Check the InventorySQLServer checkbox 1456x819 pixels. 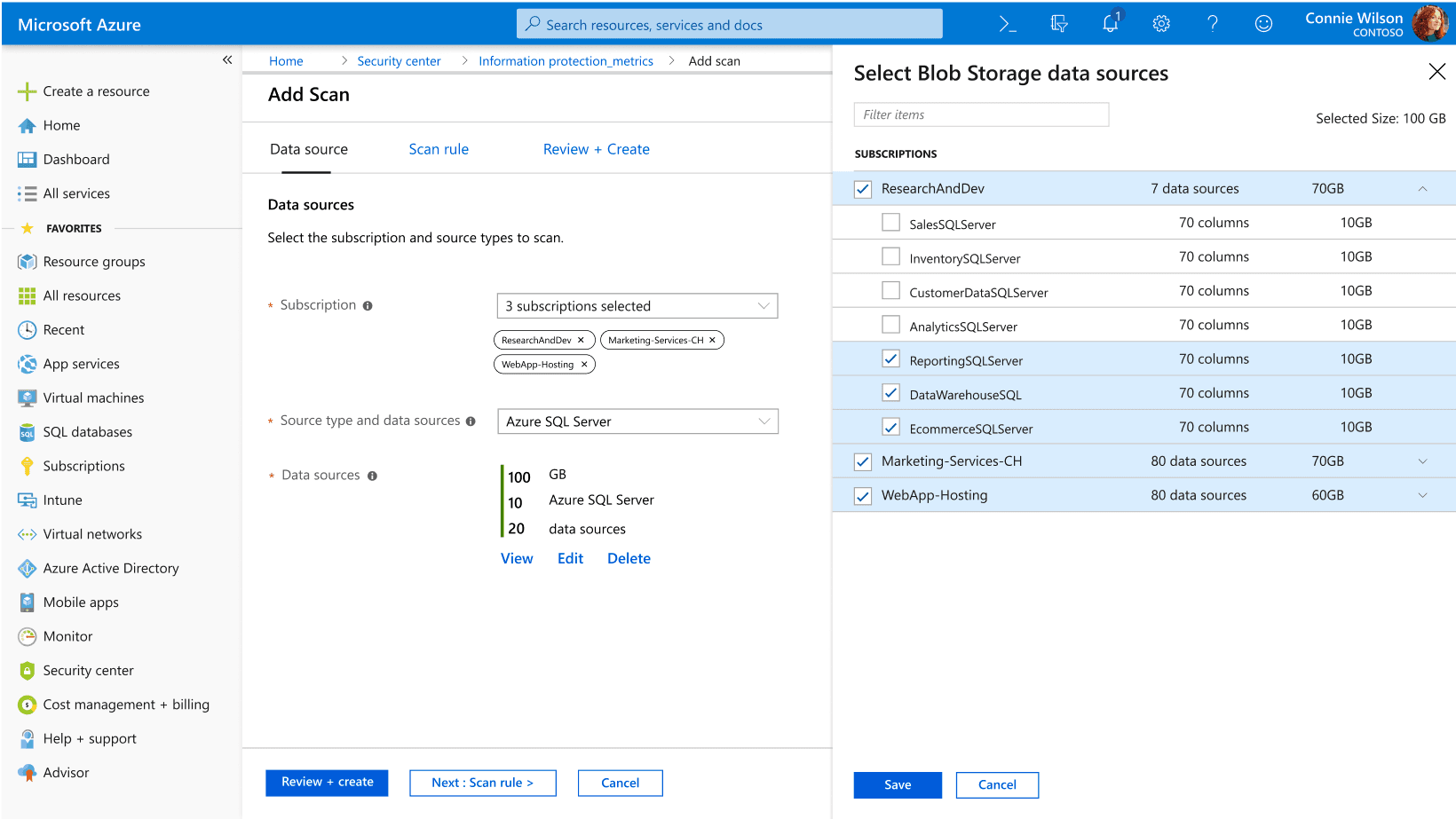pos(890,256)
